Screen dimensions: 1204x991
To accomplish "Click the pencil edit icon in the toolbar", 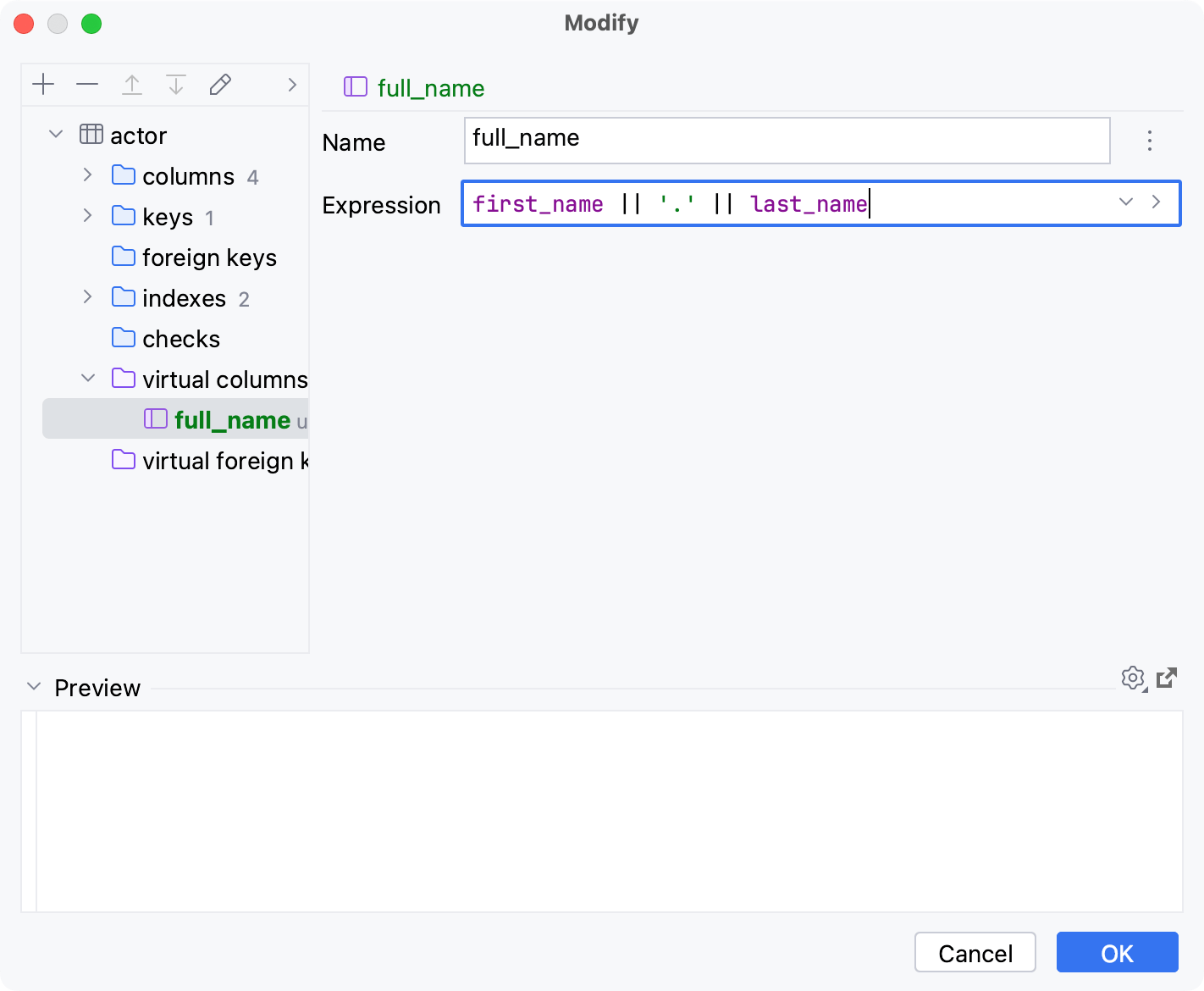I will [x=220, y=84].
